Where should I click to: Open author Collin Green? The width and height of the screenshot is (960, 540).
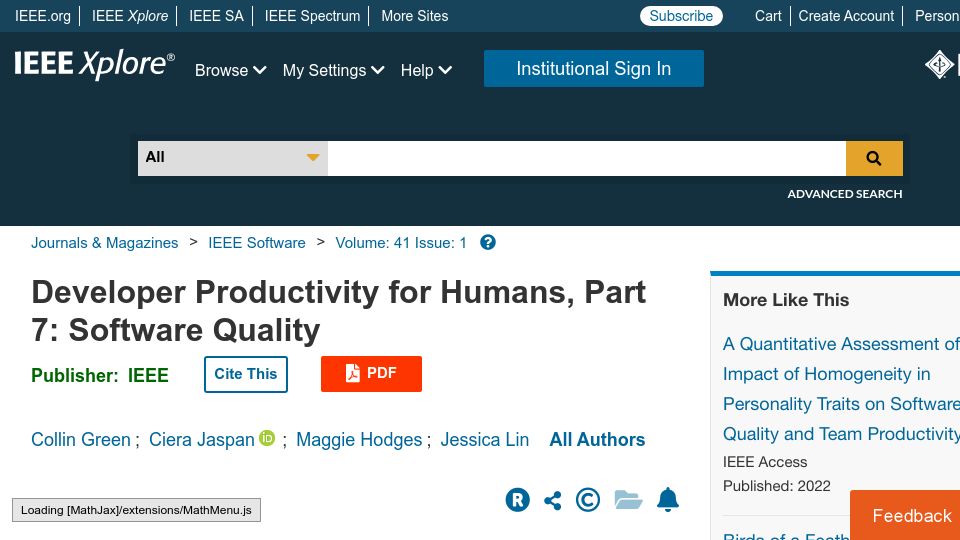tap(81, 440)
